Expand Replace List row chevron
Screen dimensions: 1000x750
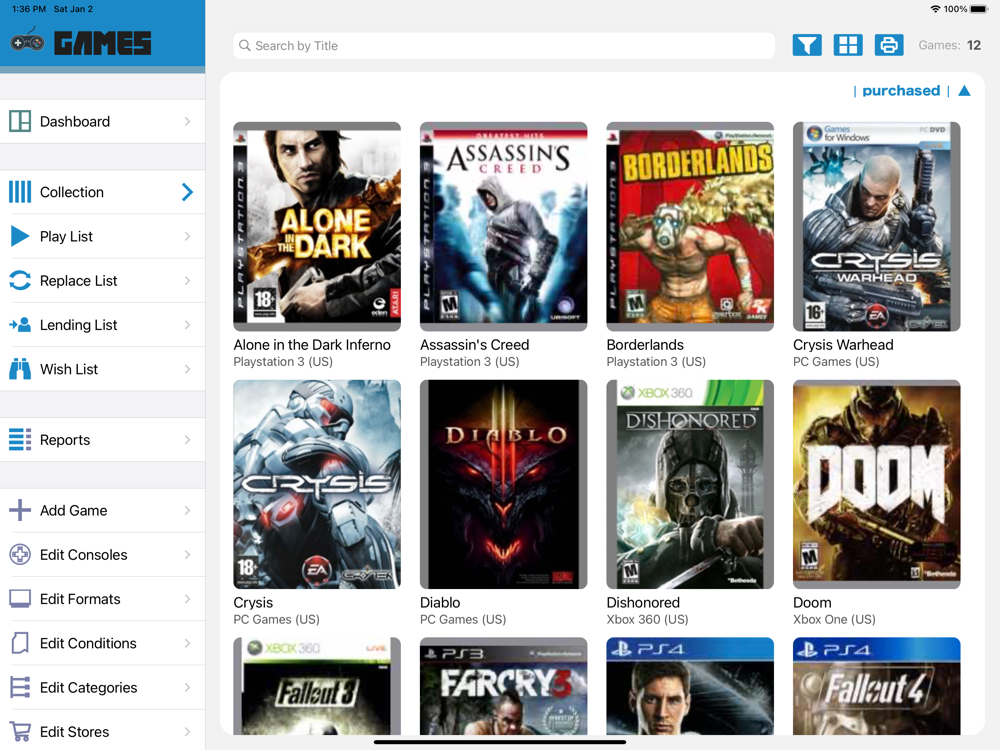pos(188,281)
